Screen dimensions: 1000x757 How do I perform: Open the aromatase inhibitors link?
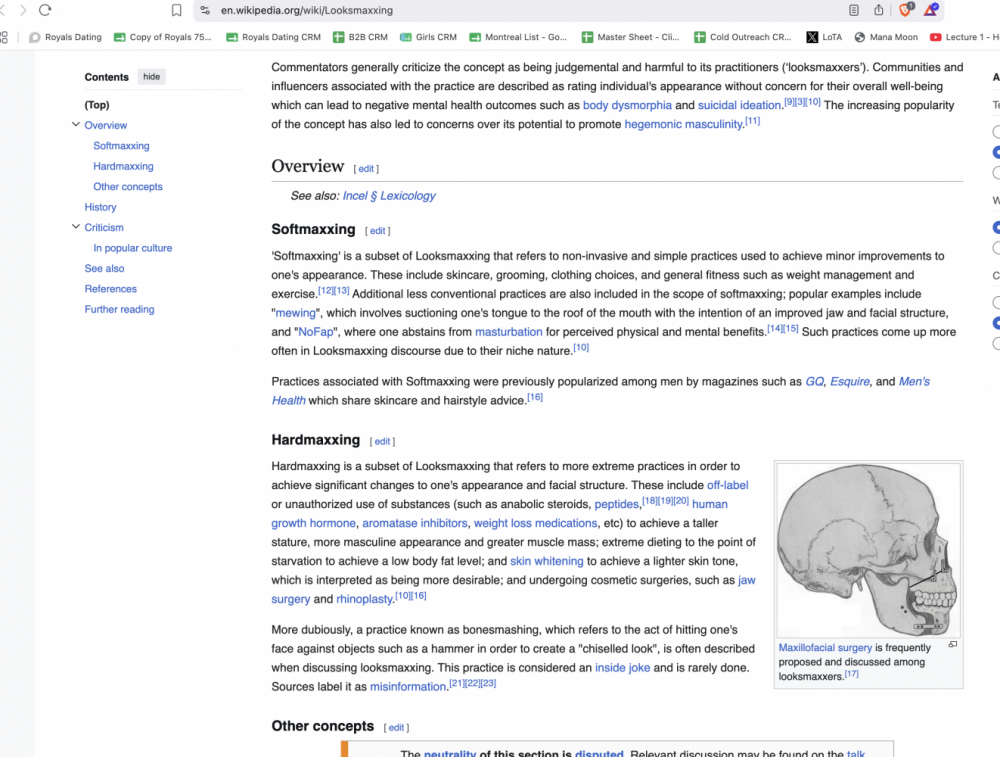tap(415, 523)
